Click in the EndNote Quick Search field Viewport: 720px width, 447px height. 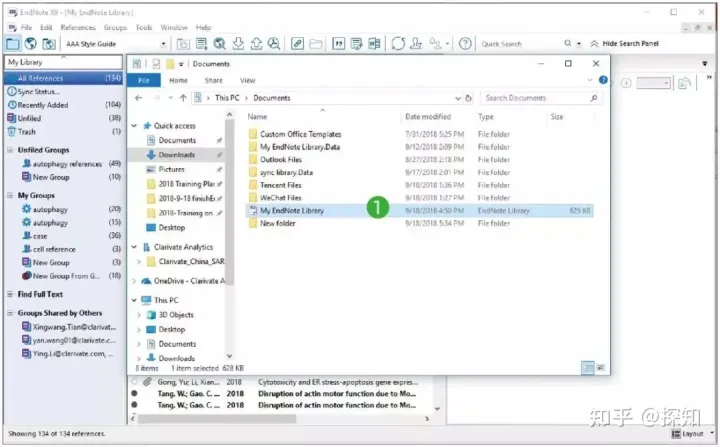point(519,44)
